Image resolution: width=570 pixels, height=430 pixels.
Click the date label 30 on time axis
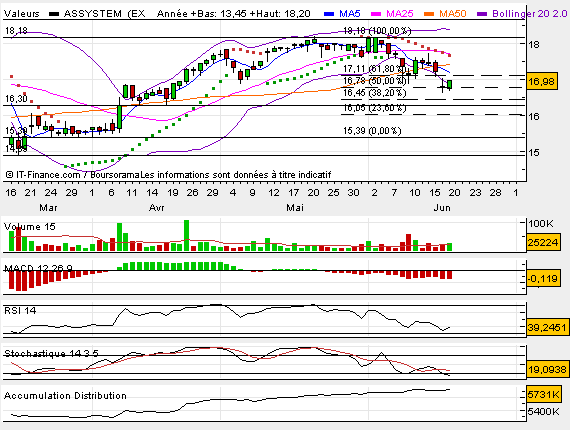354,193
